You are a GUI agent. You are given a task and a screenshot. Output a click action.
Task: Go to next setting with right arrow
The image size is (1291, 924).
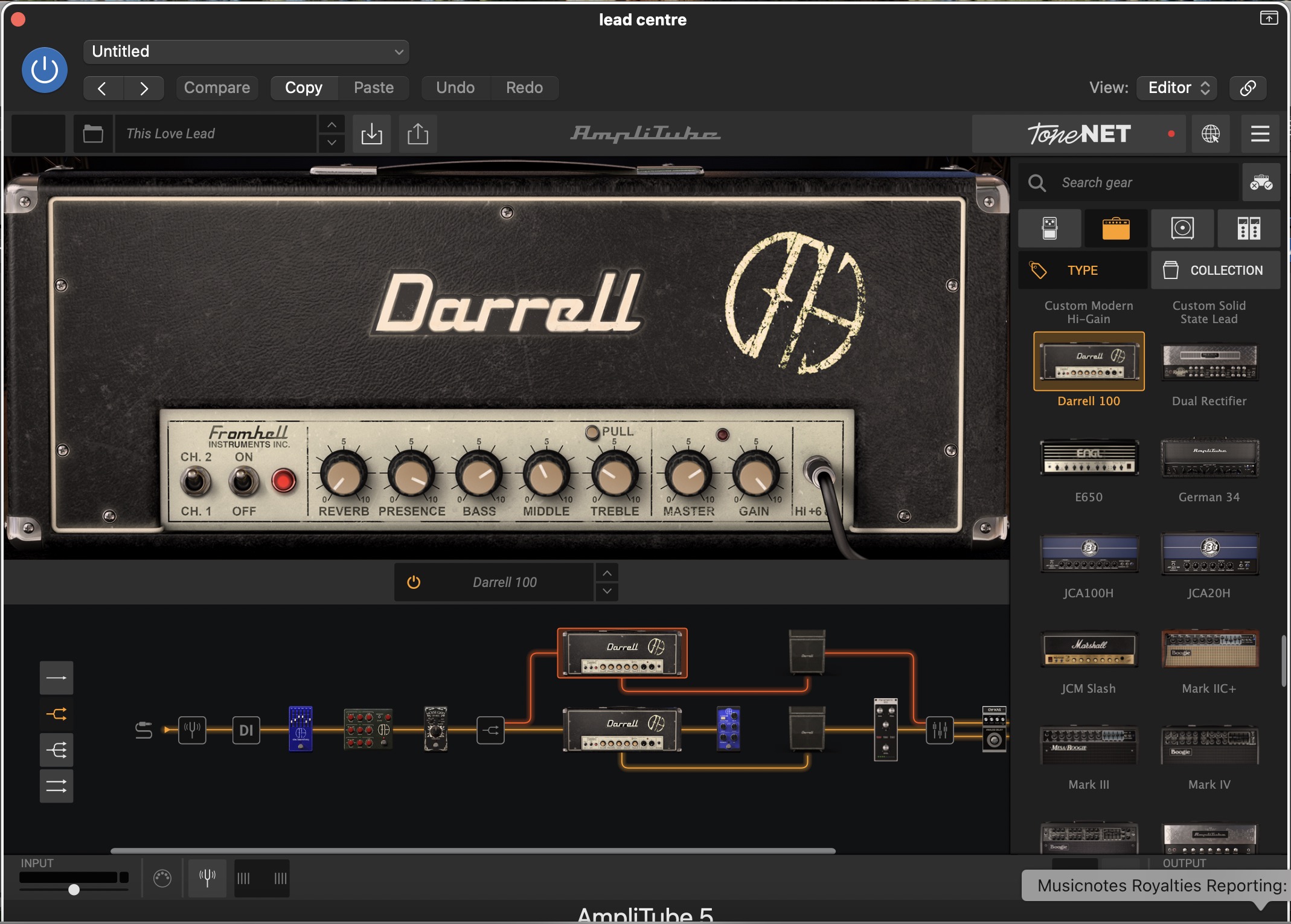click(x=144, y=88)
